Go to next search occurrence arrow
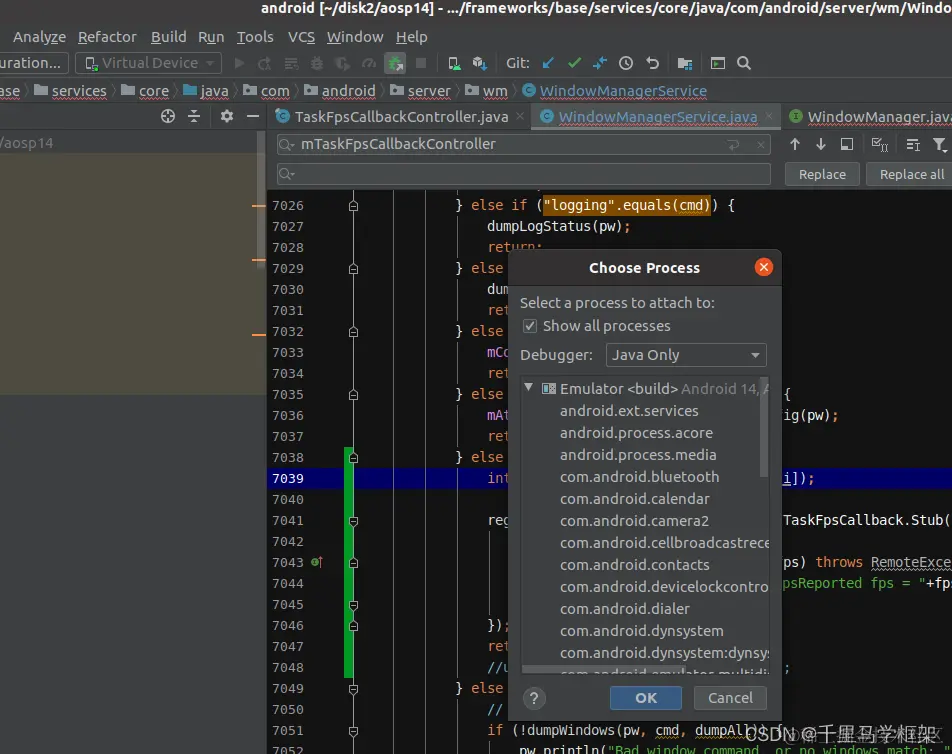Screen dimensions: 952x754 [820, 144]
